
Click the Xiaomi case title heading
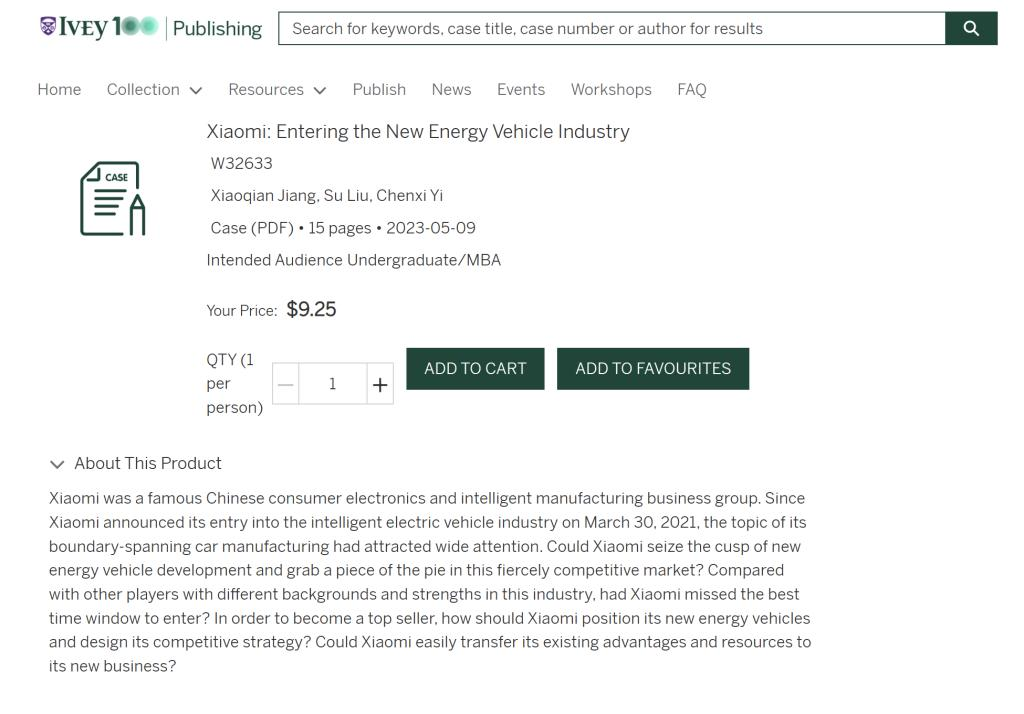pos(418,132)
